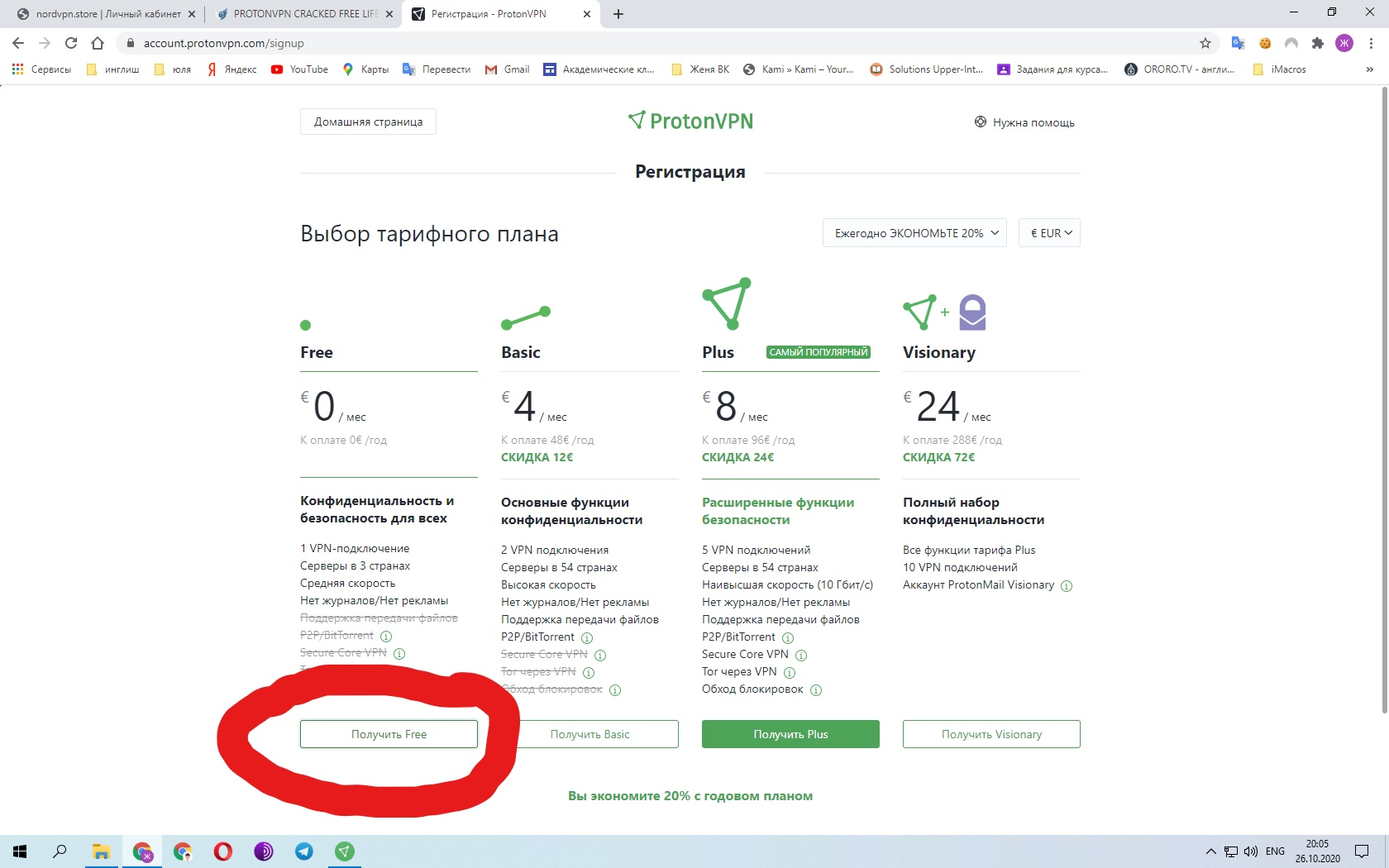This screenshot has width=1389, height=868.
Task: Show hidden system tray icons
Action: tap(1210, 851)
